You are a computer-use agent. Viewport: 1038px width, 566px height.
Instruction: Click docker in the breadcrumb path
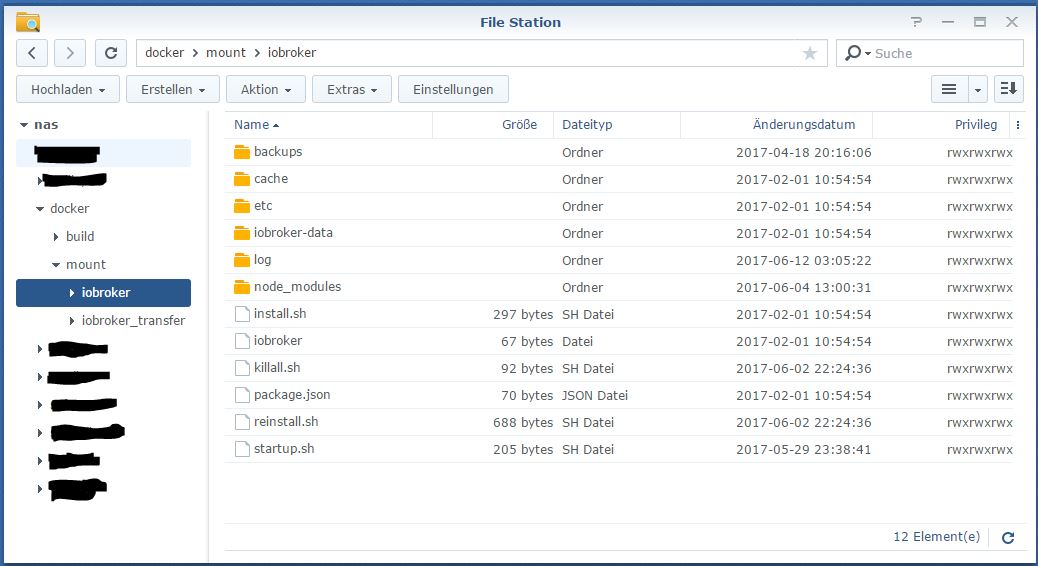pyautogui.click(x=164, y=52)
